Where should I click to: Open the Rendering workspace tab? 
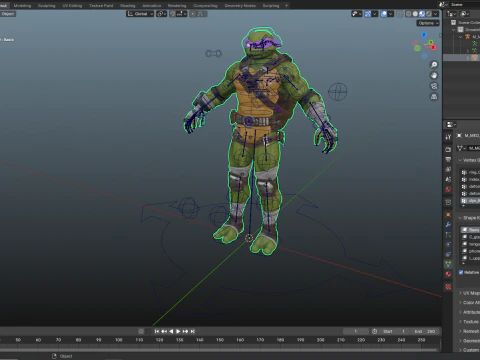coord(177,5)
